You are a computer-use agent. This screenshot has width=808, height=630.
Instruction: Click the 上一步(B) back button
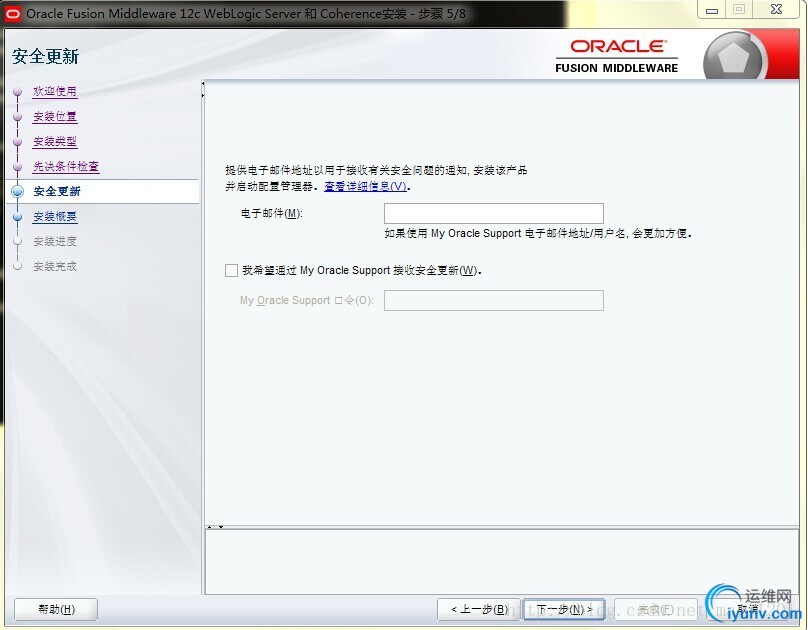479,609
